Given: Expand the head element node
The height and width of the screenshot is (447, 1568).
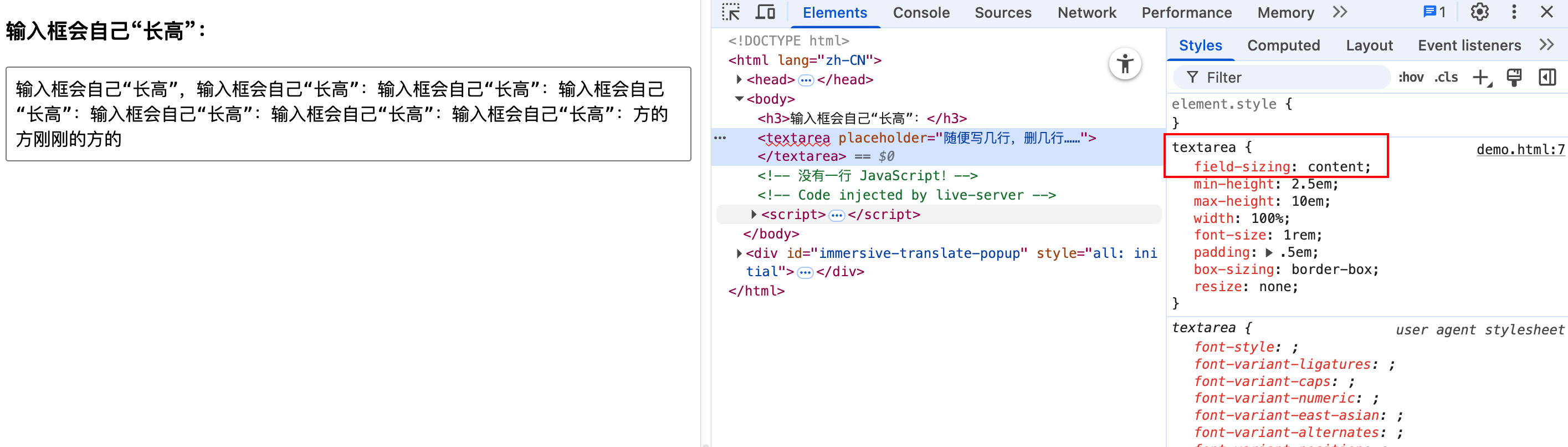Looking at the screenshot, I should [739, 79].
